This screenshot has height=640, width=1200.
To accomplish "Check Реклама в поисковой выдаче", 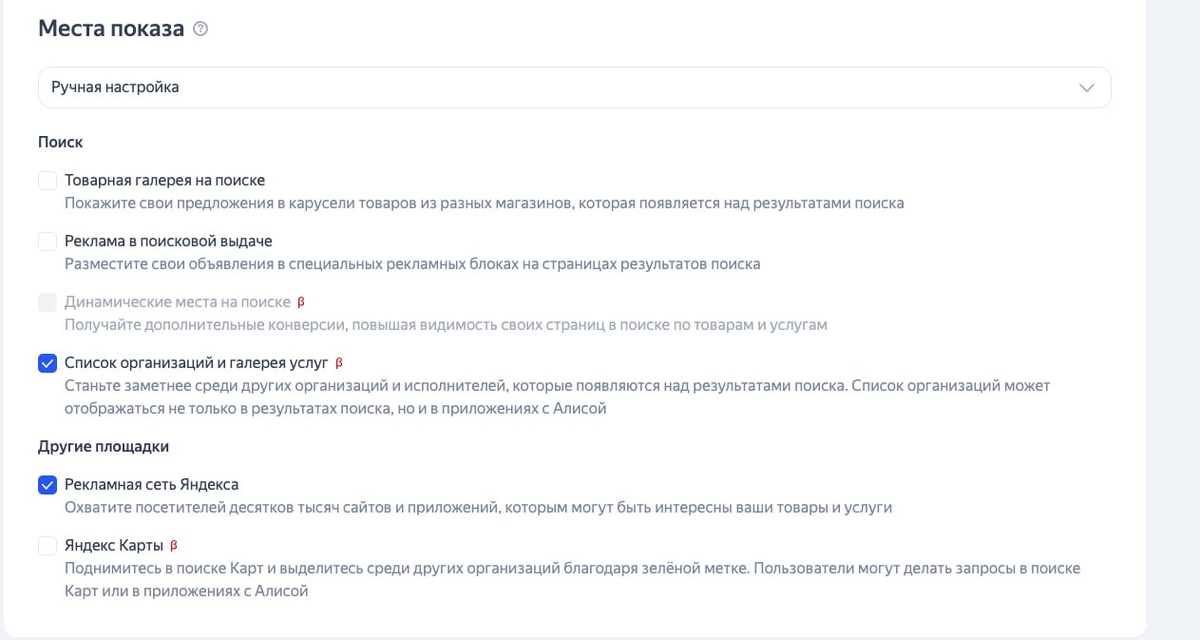I will pos(47,242).
